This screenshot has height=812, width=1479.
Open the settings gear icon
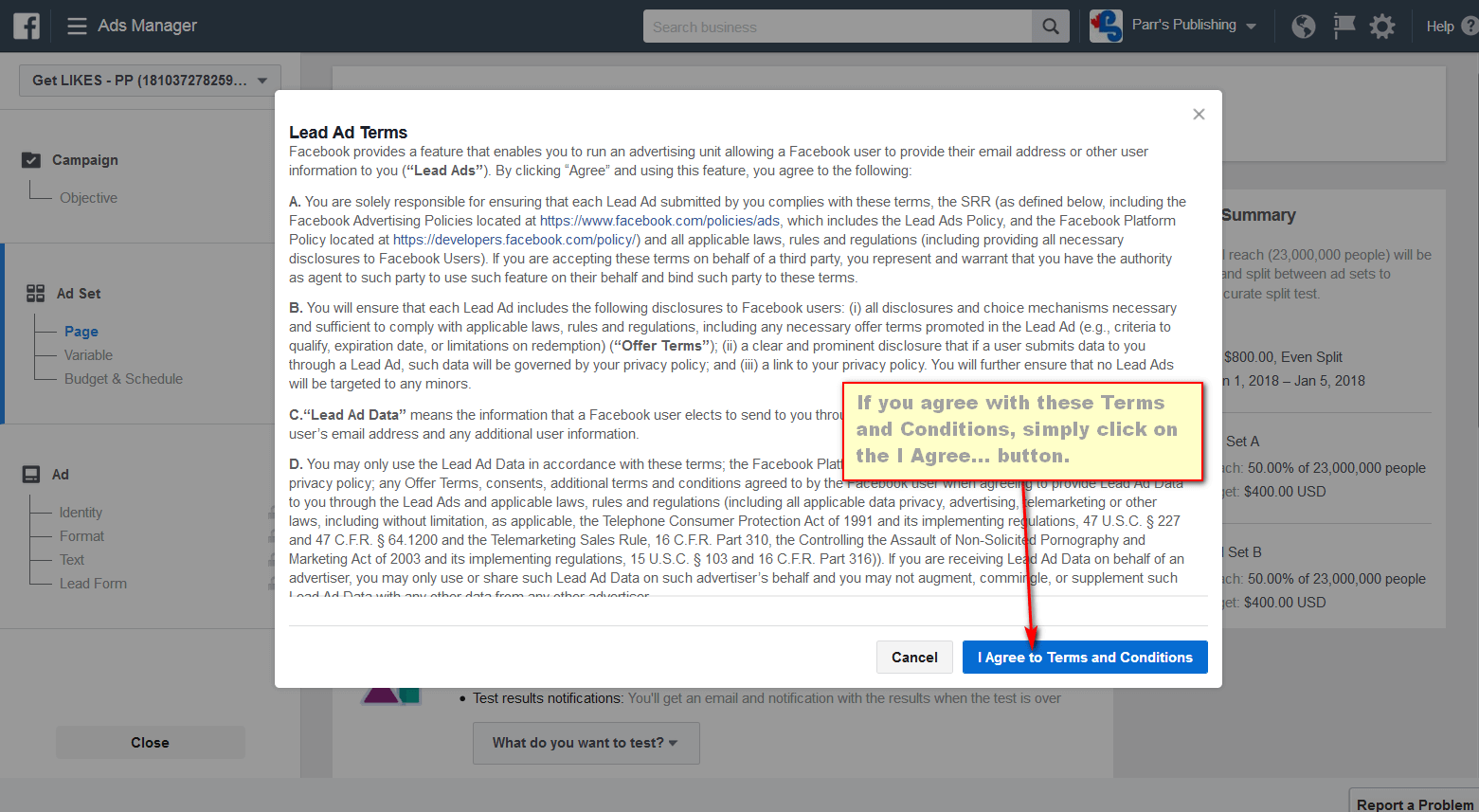(x=1382, y=27)
